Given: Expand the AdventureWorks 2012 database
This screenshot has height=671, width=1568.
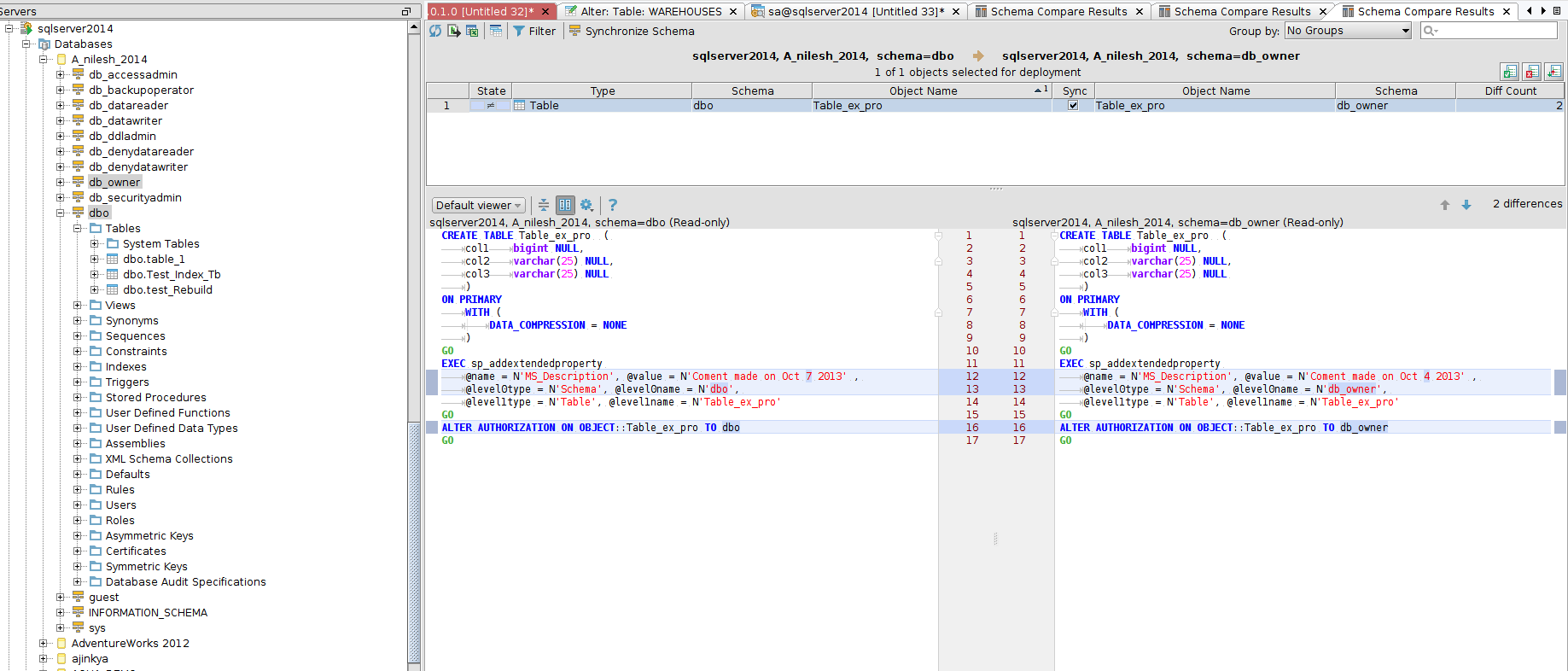Looking at the screenshot, I should [44, 643].
